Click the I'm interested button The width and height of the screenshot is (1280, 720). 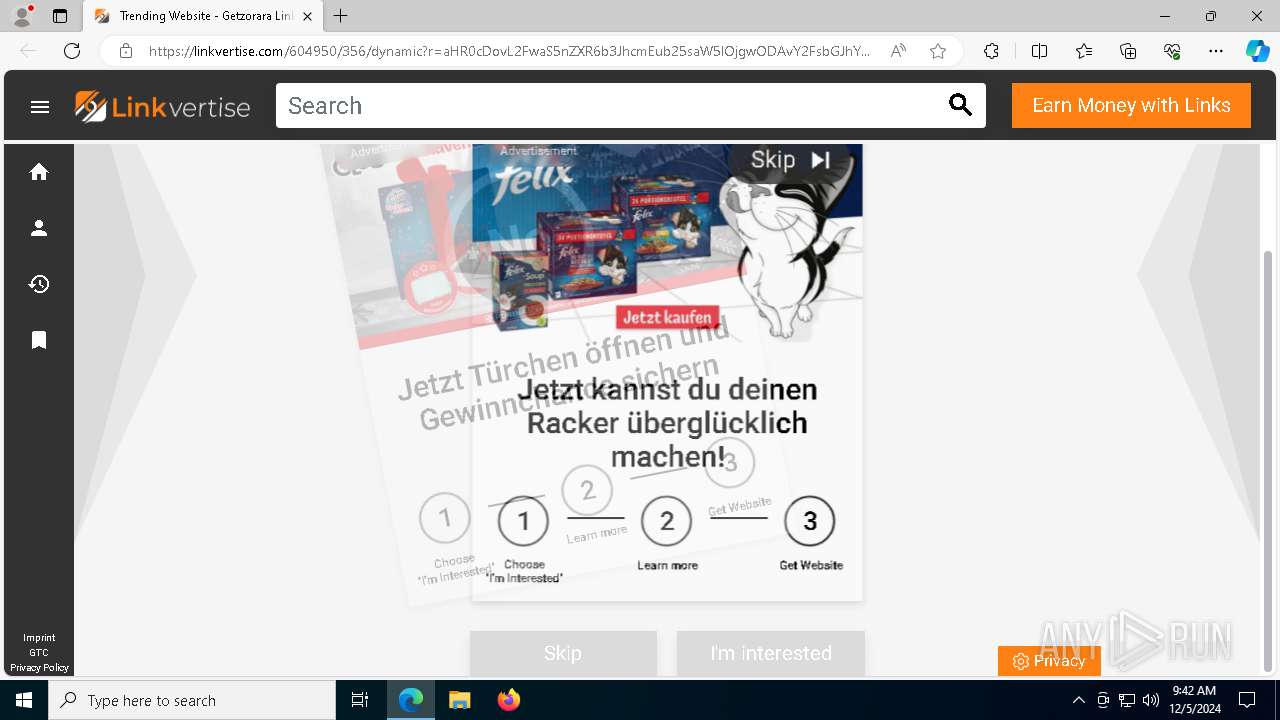(x=770, y=653)
